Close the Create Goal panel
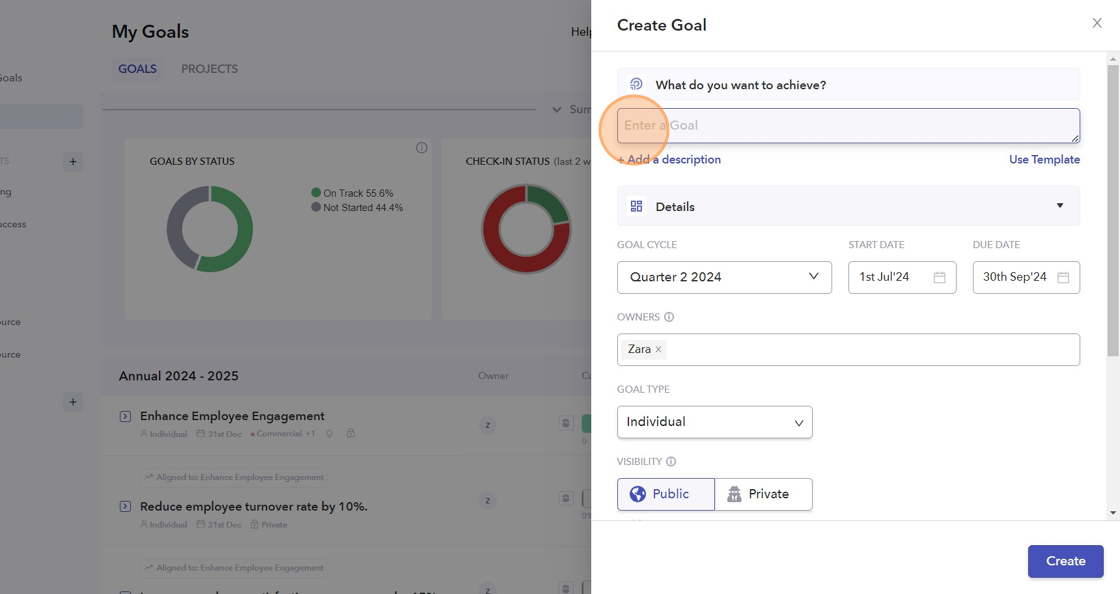 (1097, 23)
